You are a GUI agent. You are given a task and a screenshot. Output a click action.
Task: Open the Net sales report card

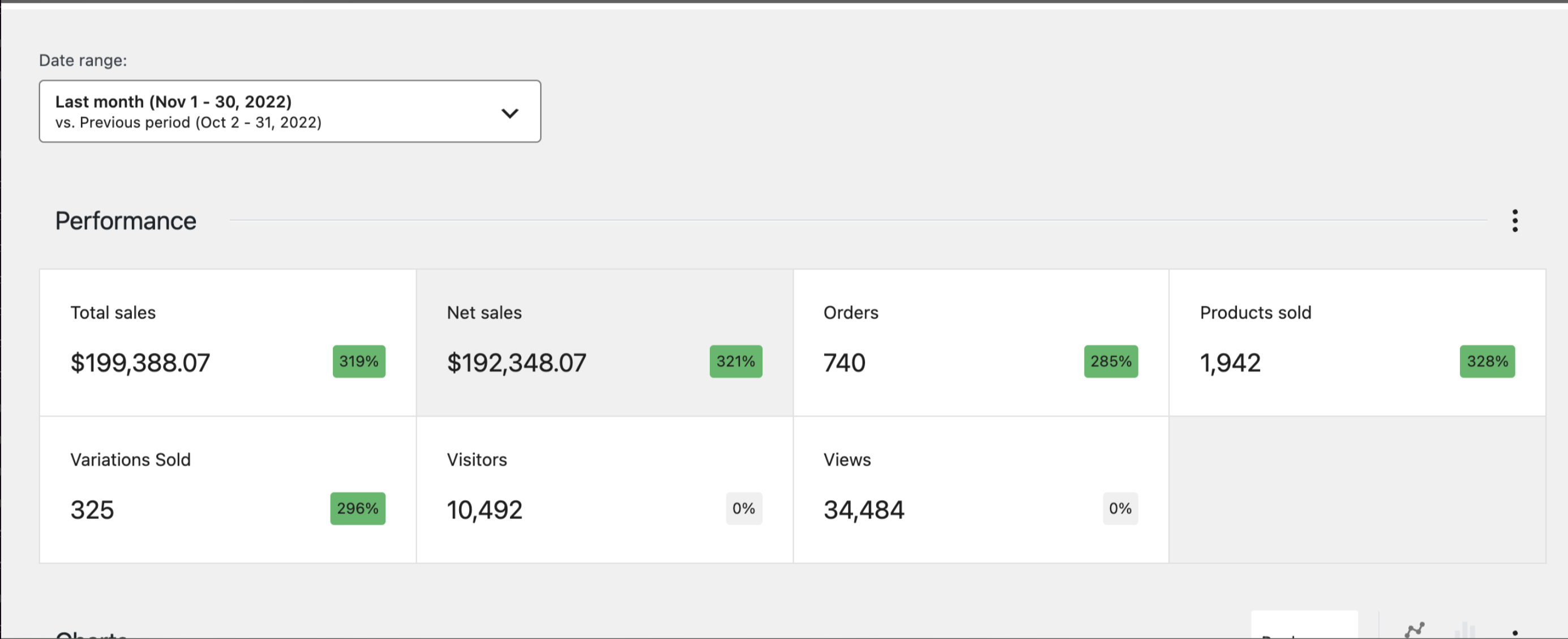pyautogui.click(x=604, y=343)
